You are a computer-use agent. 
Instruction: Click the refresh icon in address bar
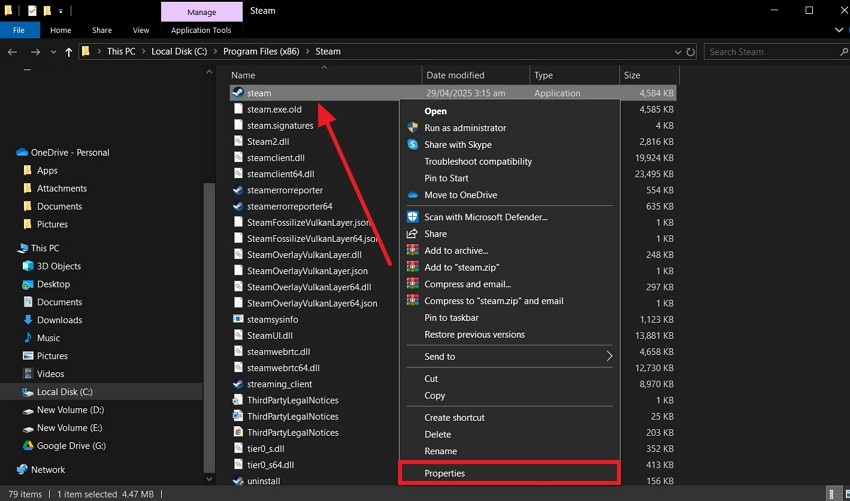point(691,52)
